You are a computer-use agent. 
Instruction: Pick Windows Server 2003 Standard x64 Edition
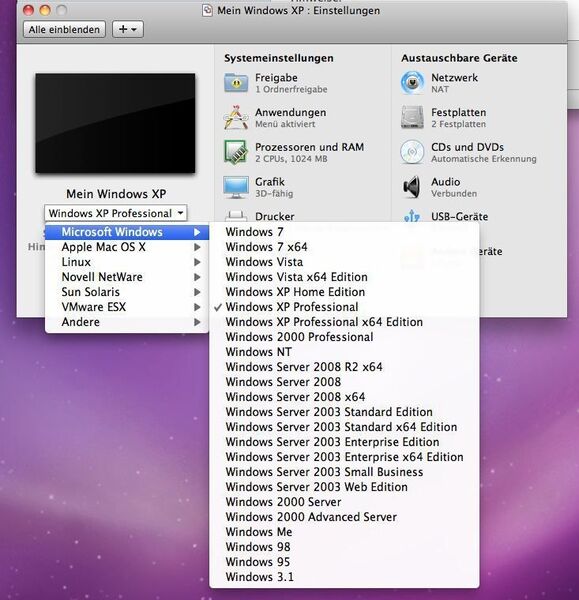pyautogui.click(x=344, y=427)
